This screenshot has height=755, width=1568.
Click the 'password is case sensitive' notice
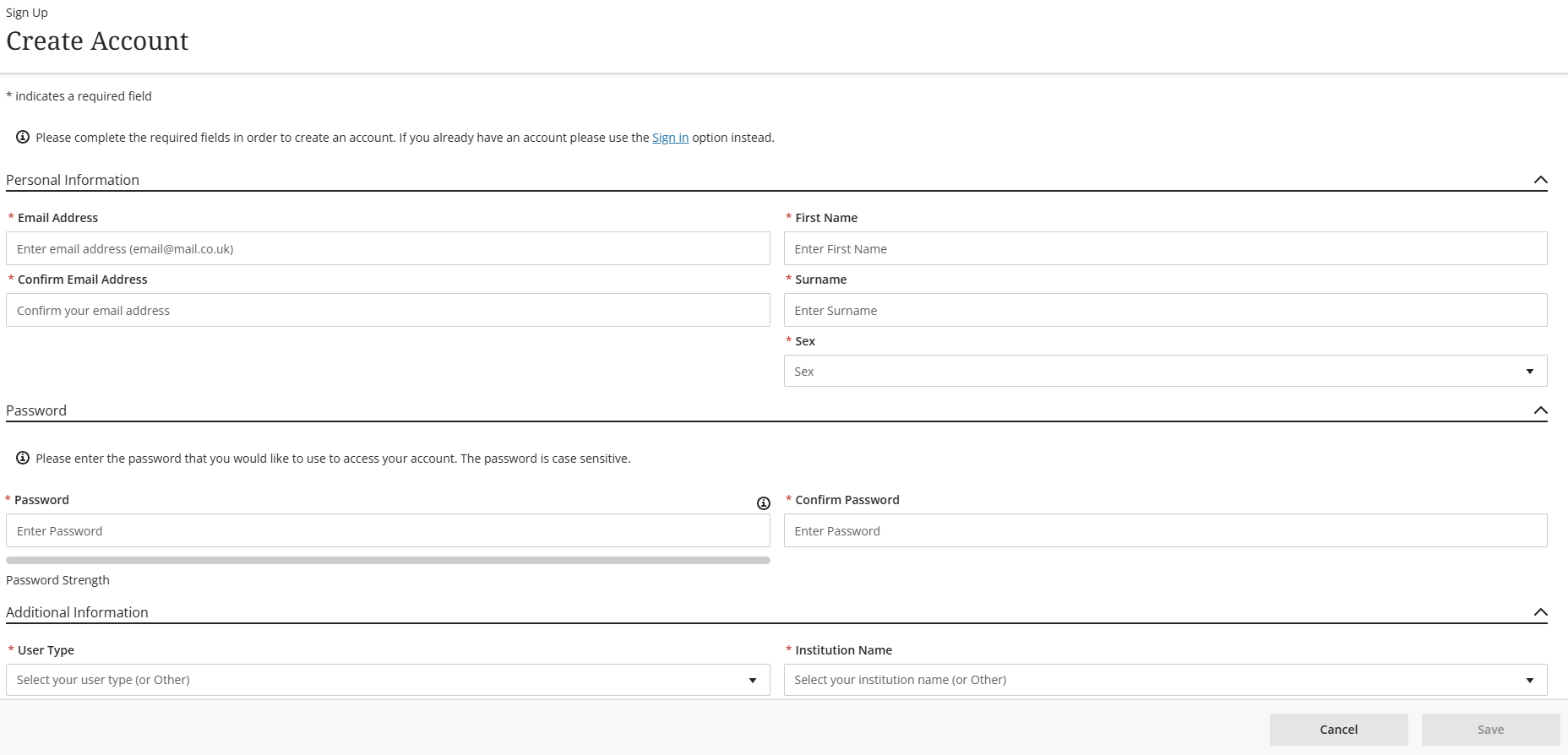point(333,459)
